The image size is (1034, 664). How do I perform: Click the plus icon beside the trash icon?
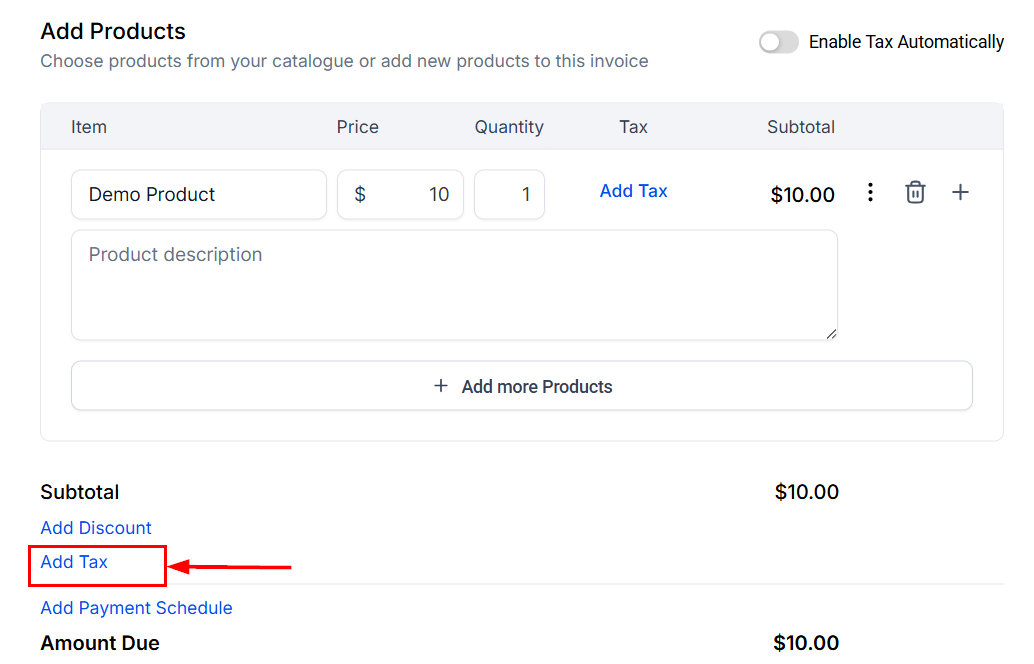pos(960,192)
